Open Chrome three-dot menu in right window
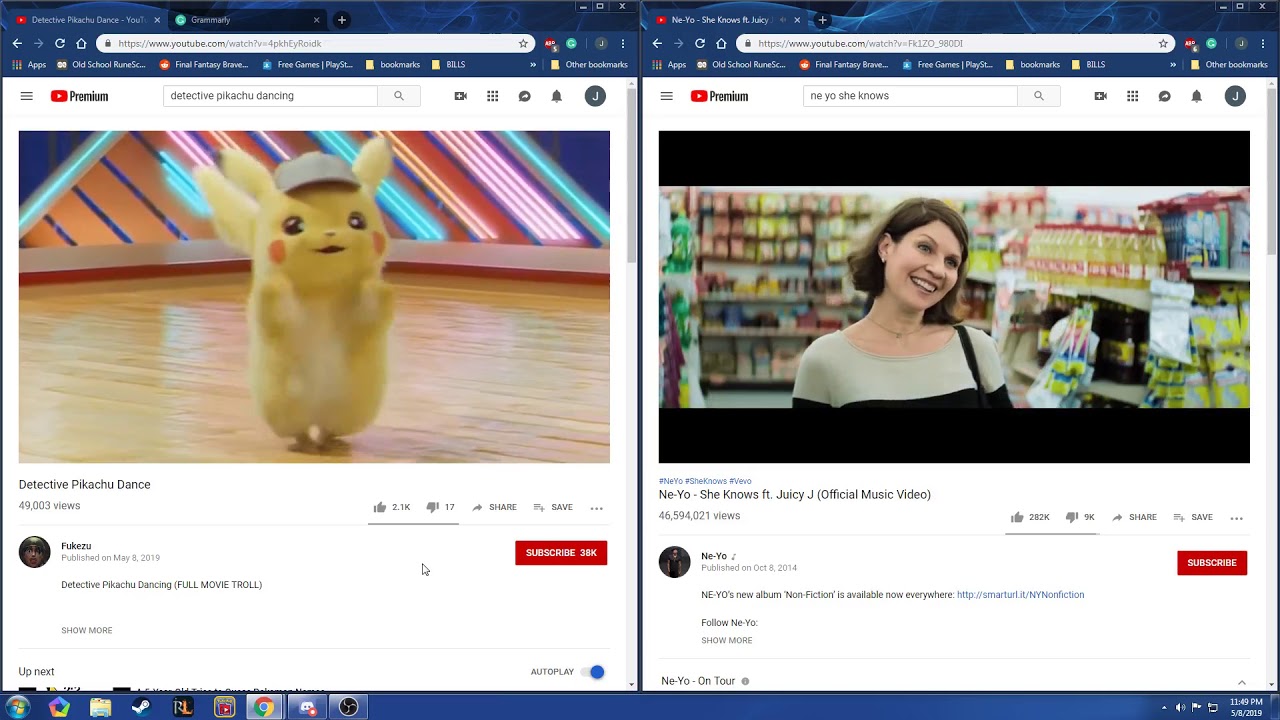Screen dimensions: 1280x720 [1263, 44]
